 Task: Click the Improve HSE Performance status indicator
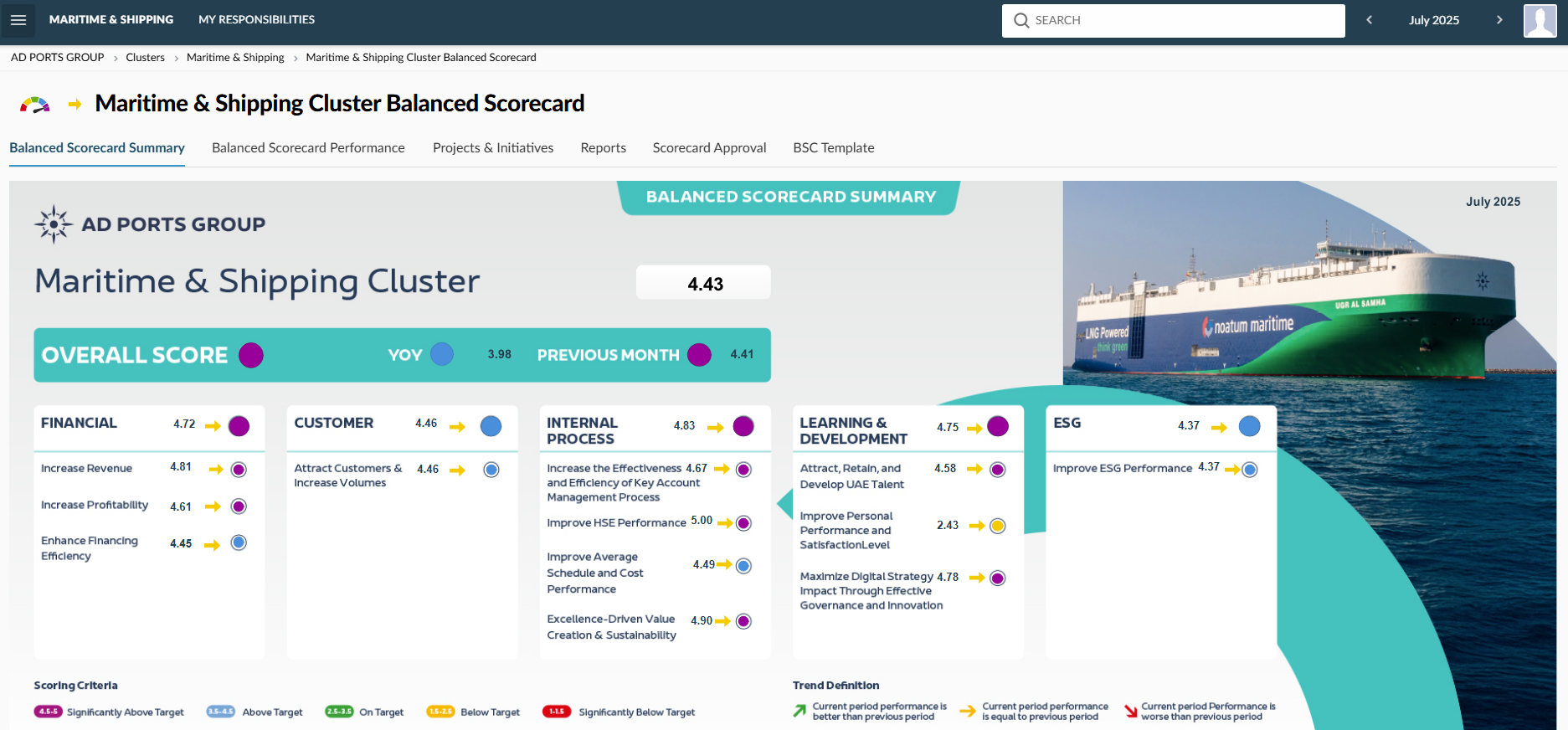pos(743,523)
